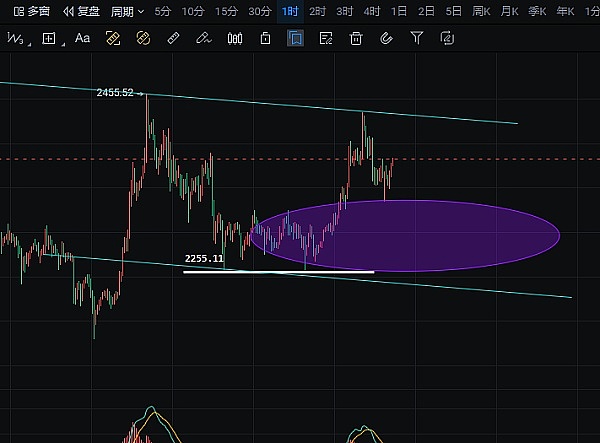Screen dimensions: 600x443
Task: Click the 复盘 replay button
Action: click(x=82, y=11)
